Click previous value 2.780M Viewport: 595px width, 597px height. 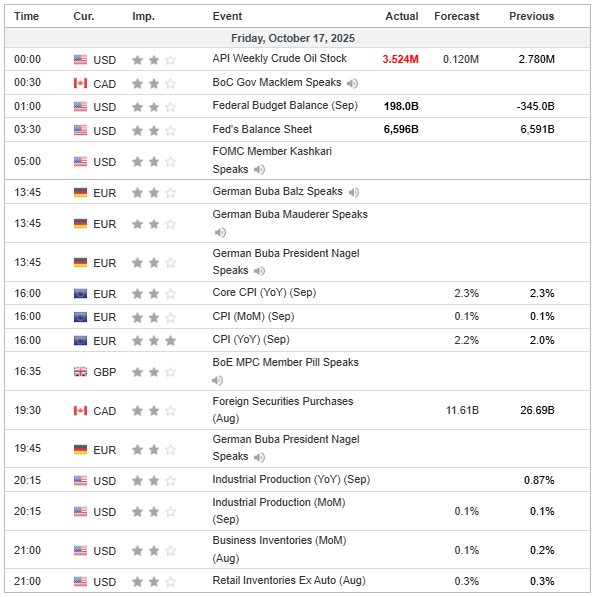(537, 59)
